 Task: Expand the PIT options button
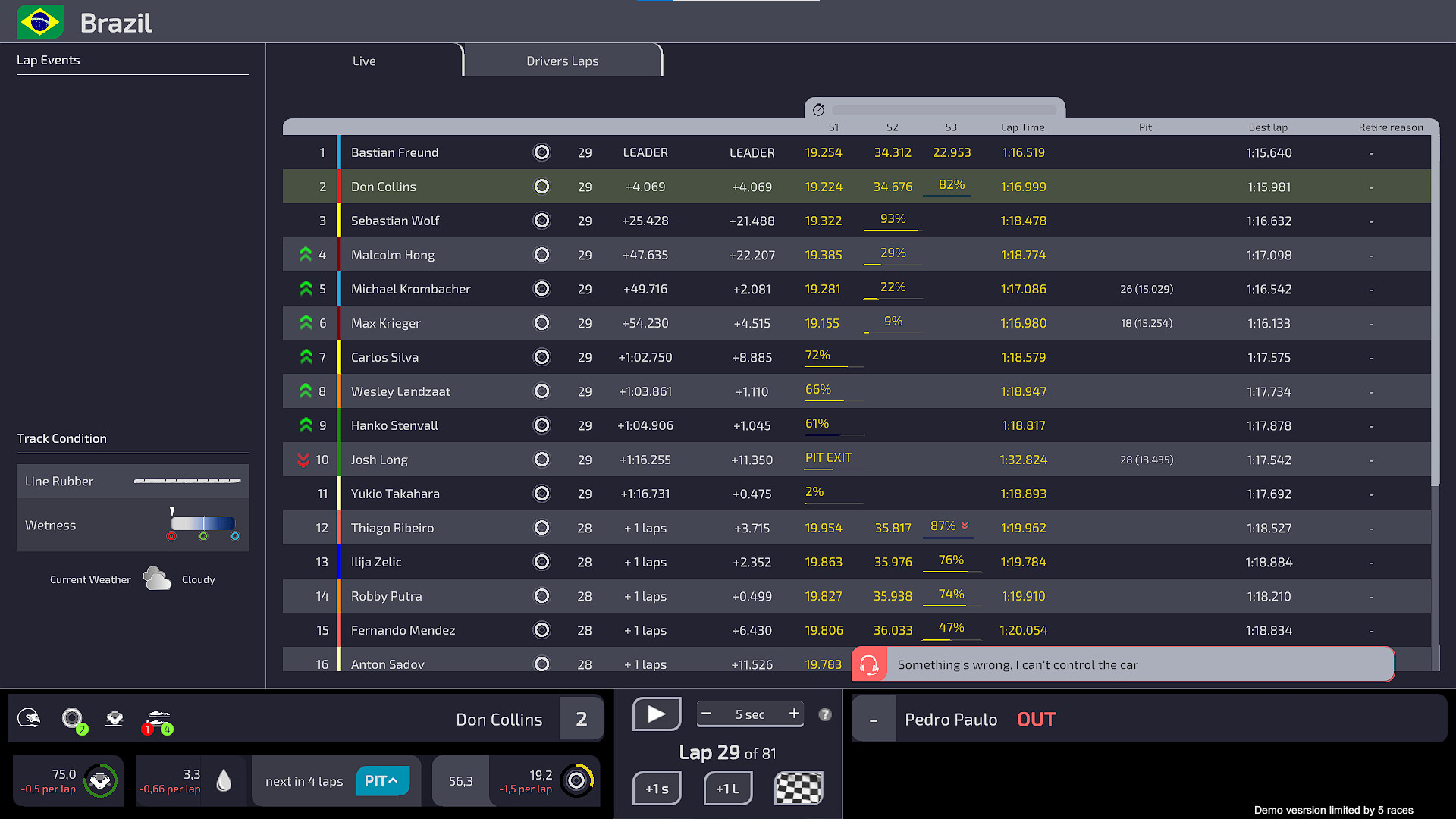point(382,781)
